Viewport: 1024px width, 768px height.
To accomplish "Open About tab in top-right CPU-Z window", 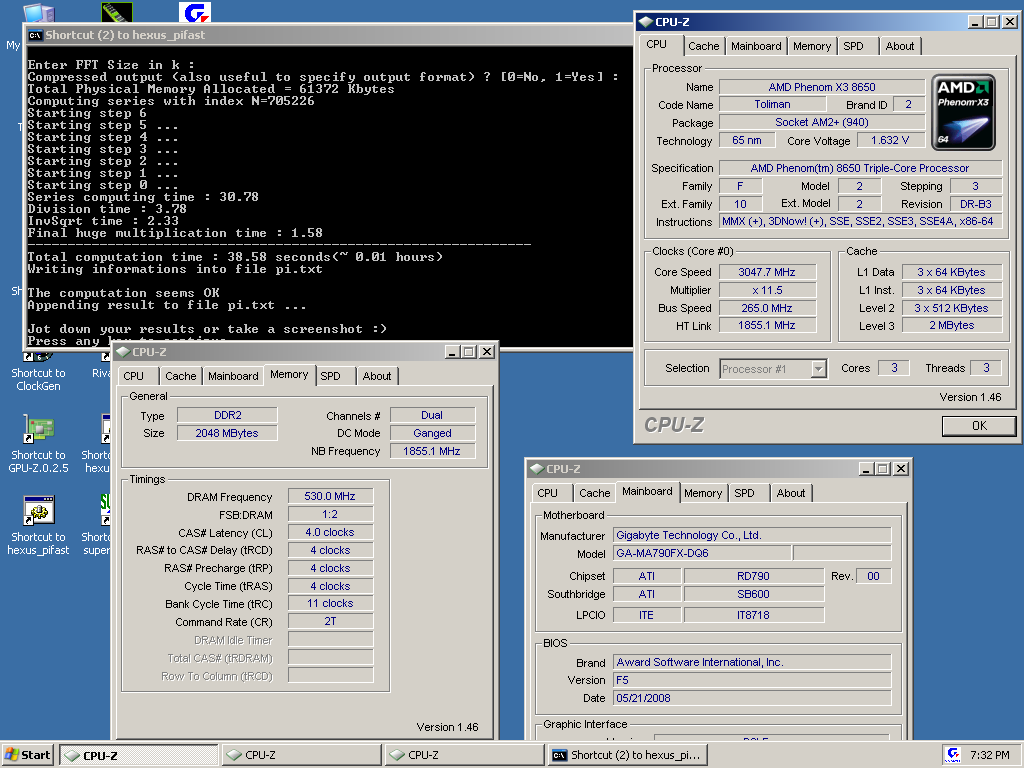I will pos(899,46).
